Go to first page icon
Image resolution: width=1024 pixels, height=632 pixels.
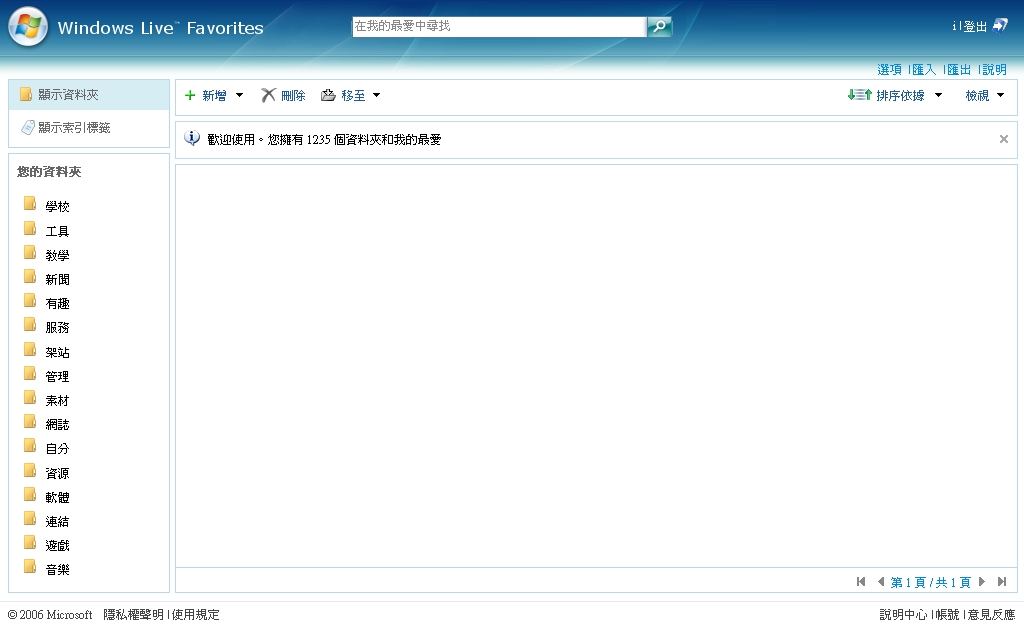[x=861, y=582]
